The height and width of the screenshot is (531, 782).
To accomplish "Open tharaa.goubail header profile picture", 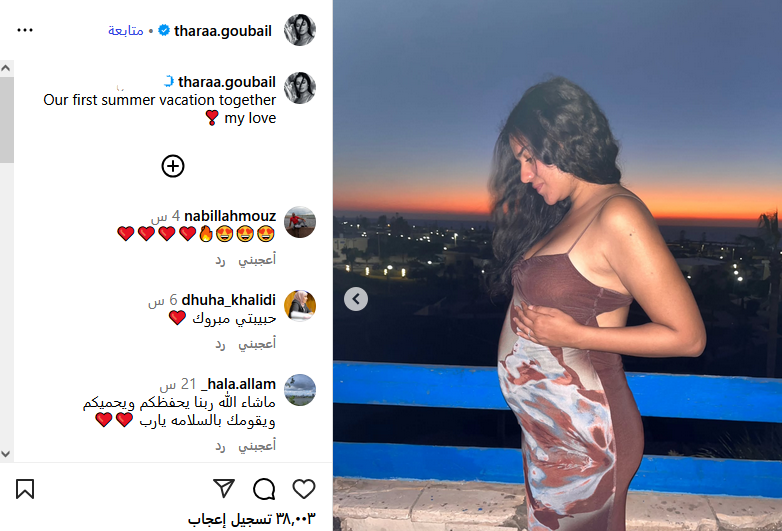I will coord(300,30).
